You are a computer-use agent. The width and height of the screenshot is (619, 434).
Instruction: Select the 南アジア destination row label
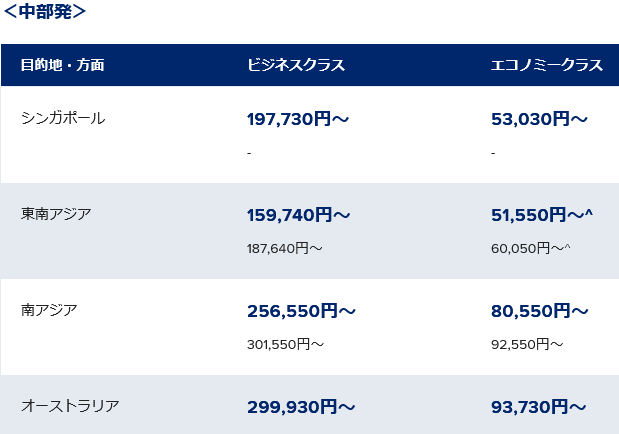coord(49,309)
